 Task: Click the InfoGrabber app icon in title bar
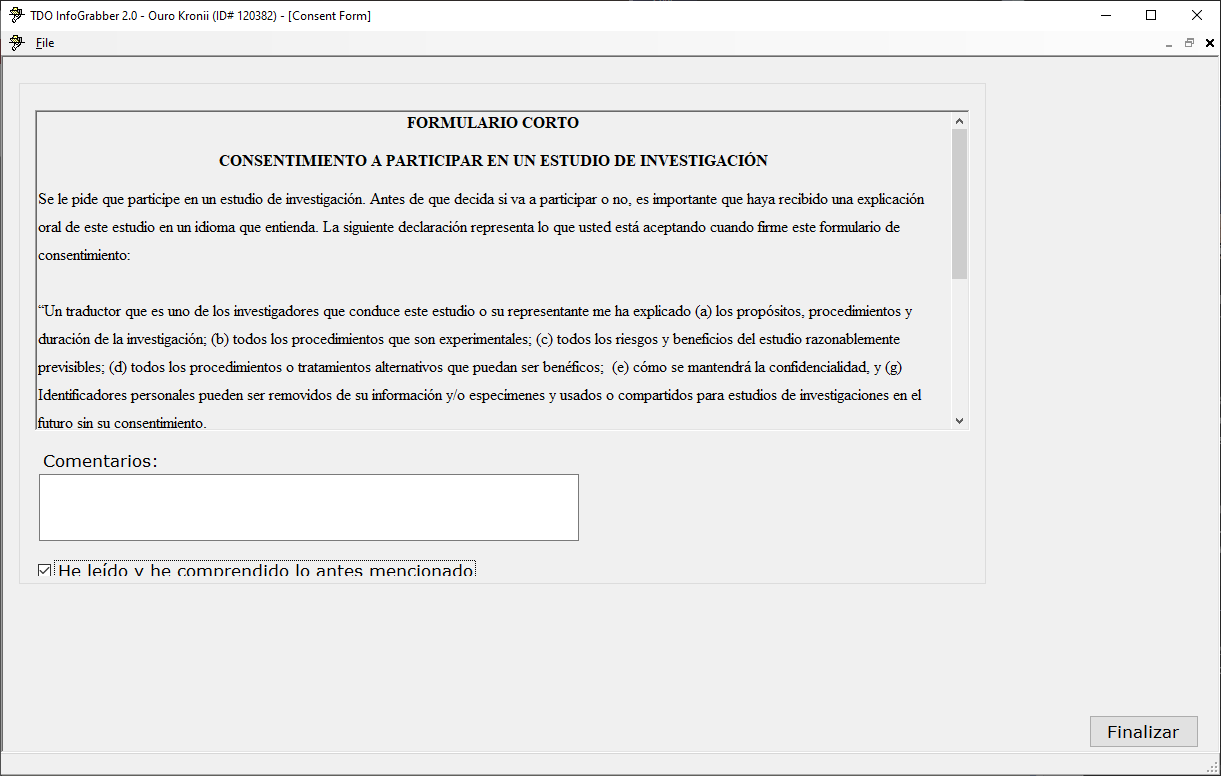click(x=15, y=15)
